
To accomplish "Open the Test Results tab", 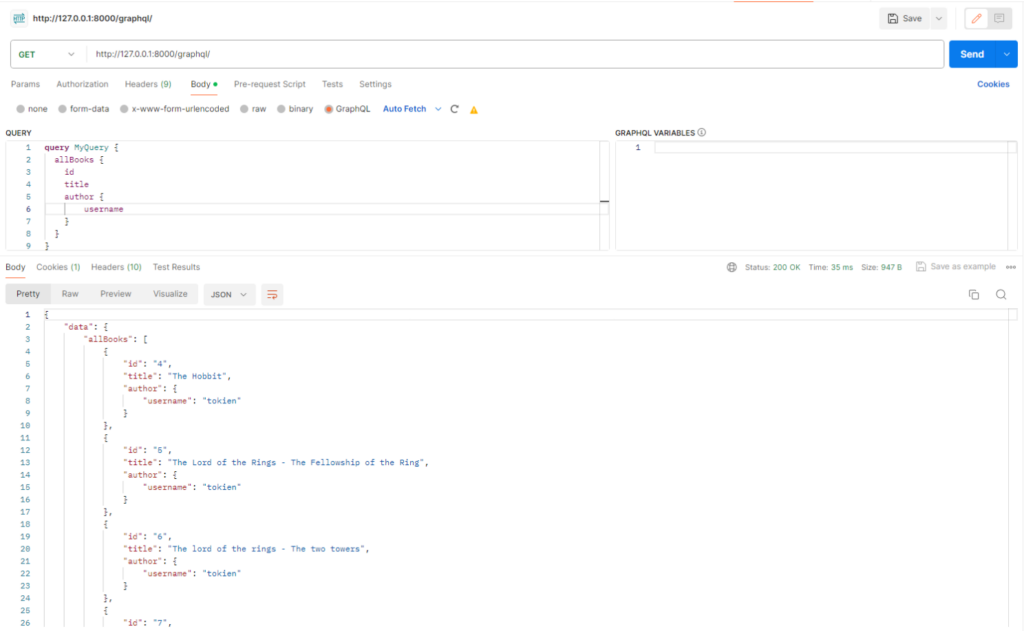I will pyautogui.click(x=176, y=267).
